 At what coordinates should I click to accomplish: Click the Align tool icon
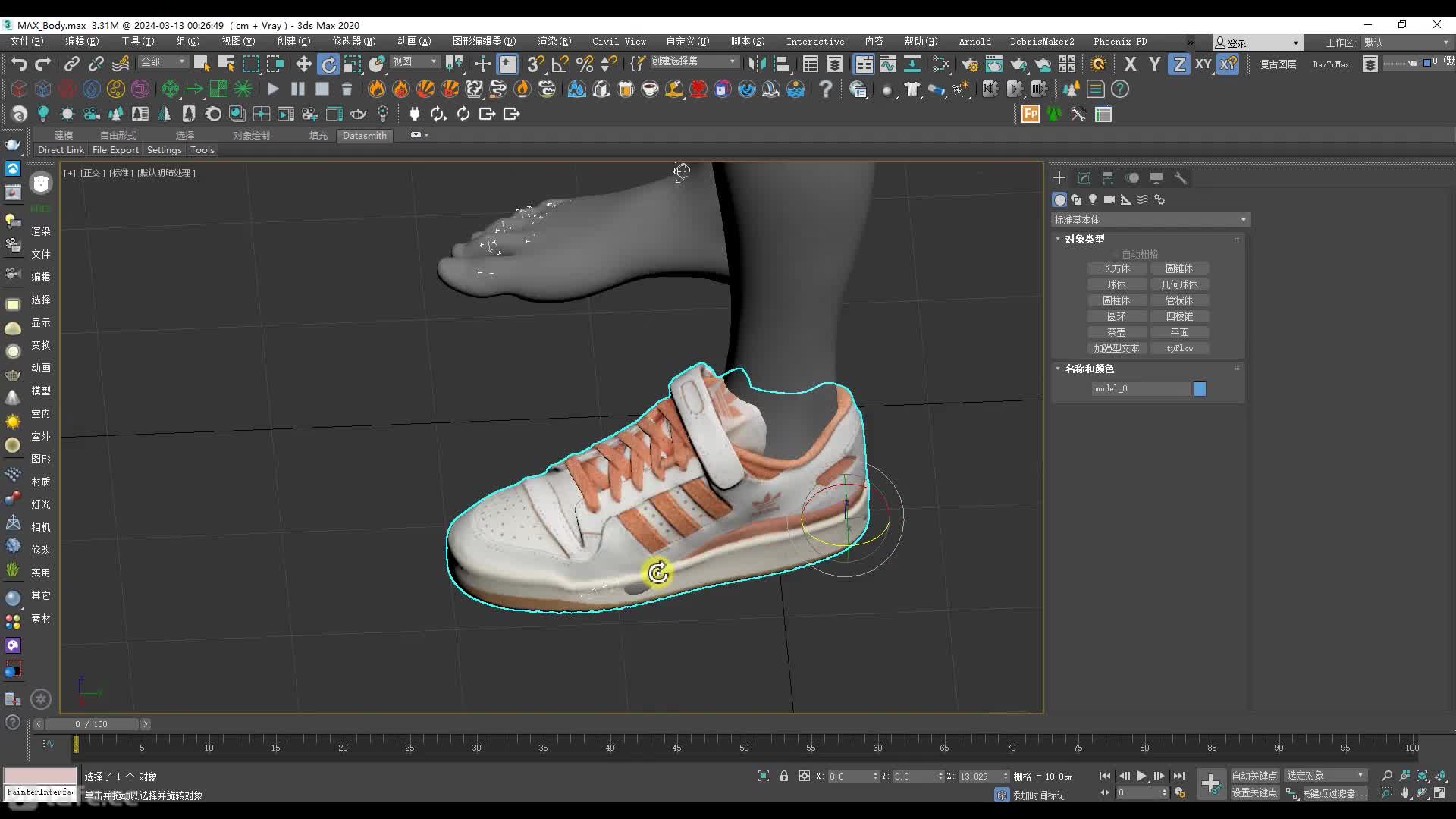pyautogui.click(x=781, y=64)
